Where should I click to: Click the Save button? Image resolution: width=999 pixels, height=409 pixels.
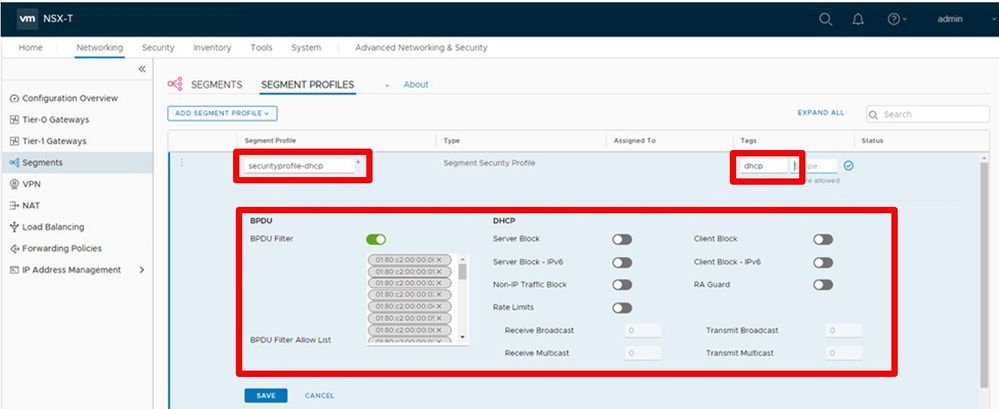[266, 396]
